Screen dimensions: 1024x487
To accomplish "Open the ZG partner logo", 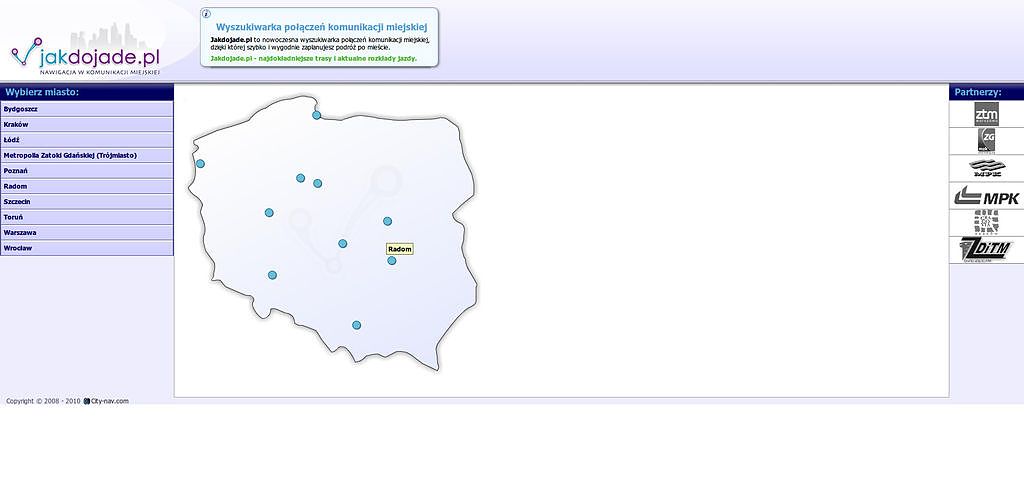I will [986, 140].
